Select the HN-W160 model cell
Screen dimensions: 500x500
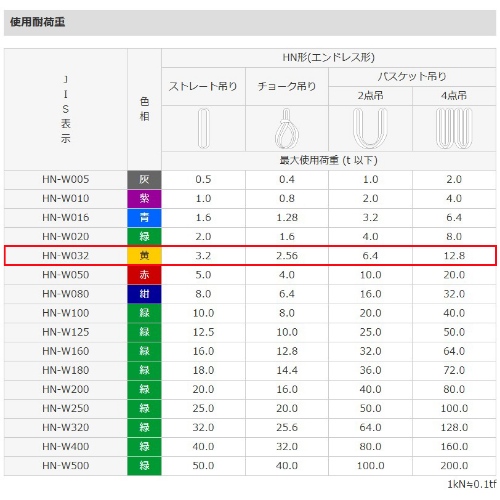[66, 351]
